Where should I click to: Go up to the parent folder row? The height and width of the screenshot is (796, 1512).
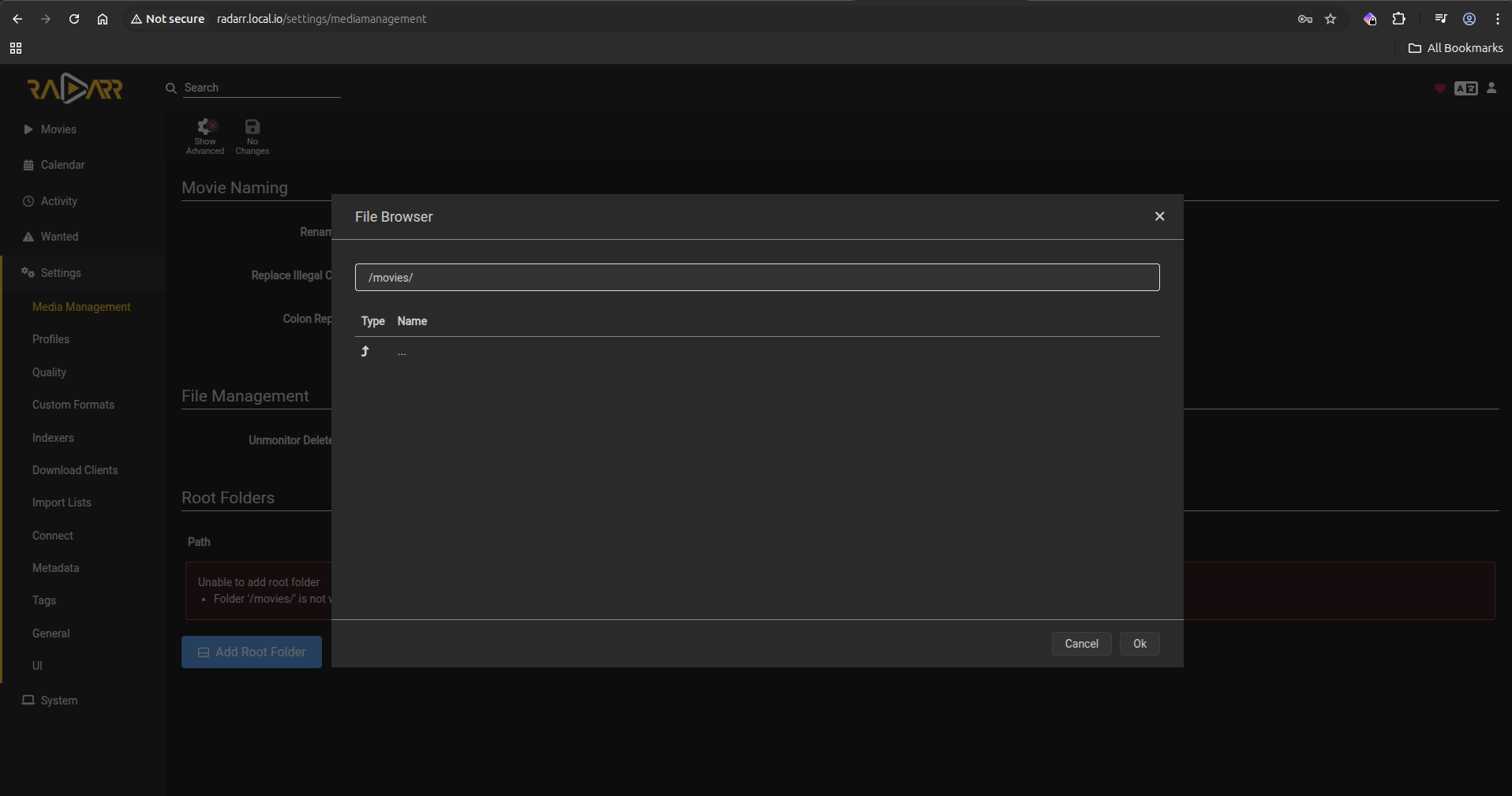point(757,352)
